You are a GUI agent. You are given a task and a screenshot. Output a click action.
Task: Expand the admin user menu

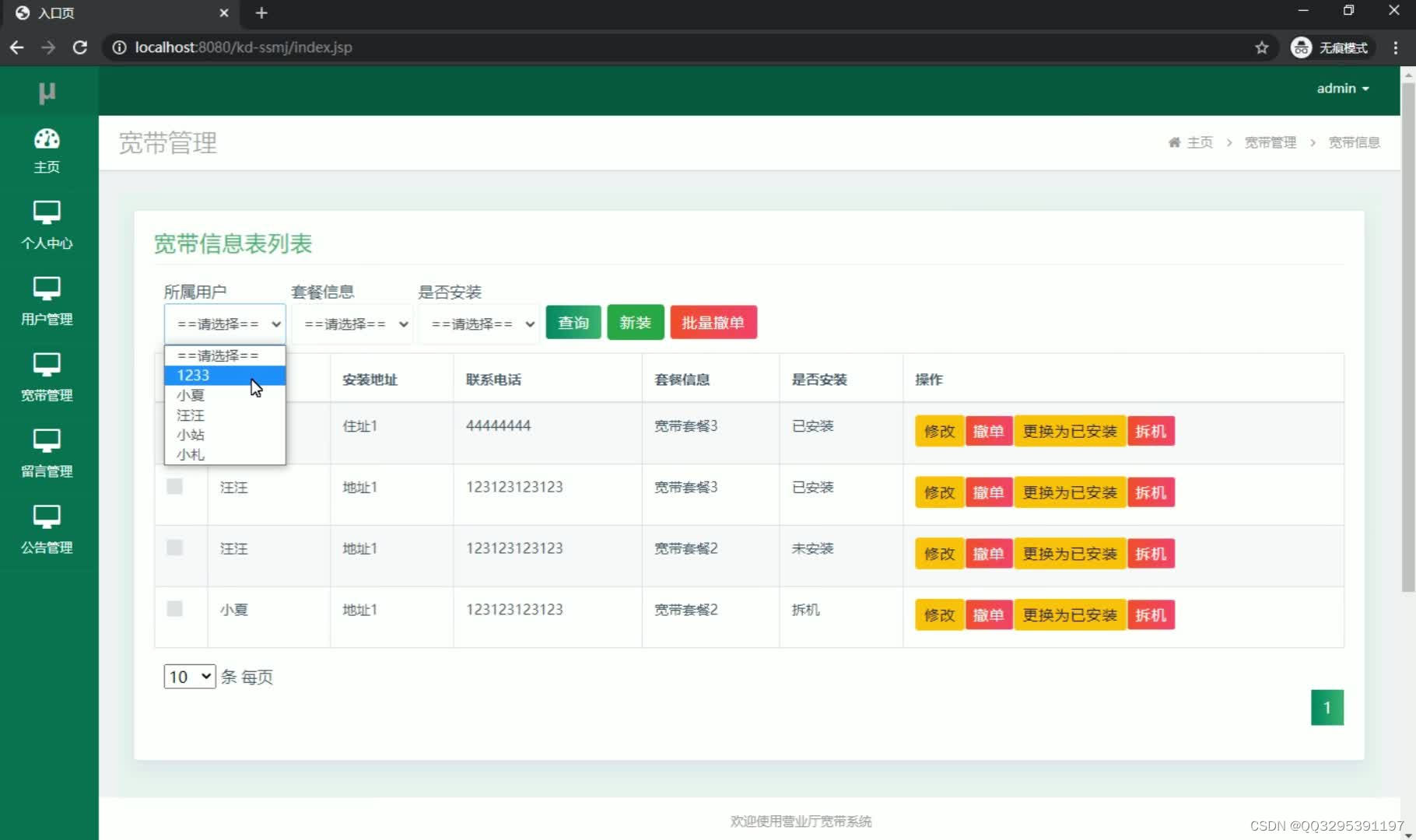coord(1343,89)
